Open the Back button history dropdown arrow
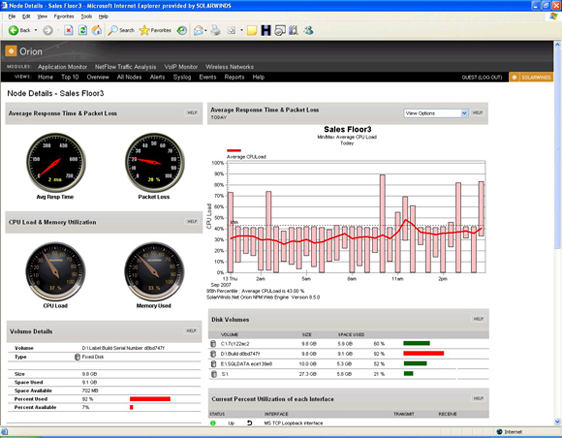562x438 pixels. point(36,30)
